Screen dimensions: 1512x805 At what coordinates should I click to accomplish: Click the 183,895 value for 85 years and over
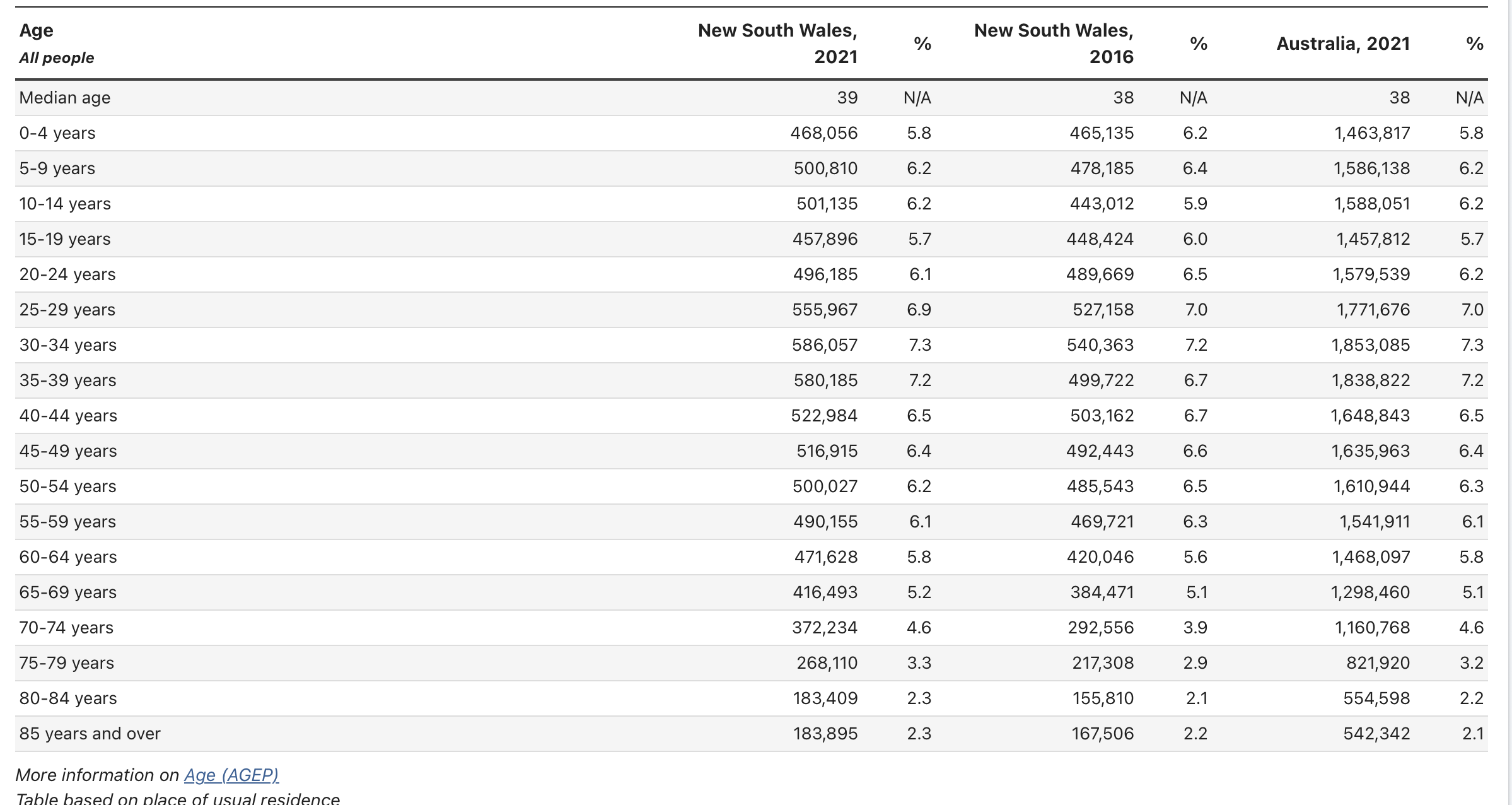(x=824, y=734)
